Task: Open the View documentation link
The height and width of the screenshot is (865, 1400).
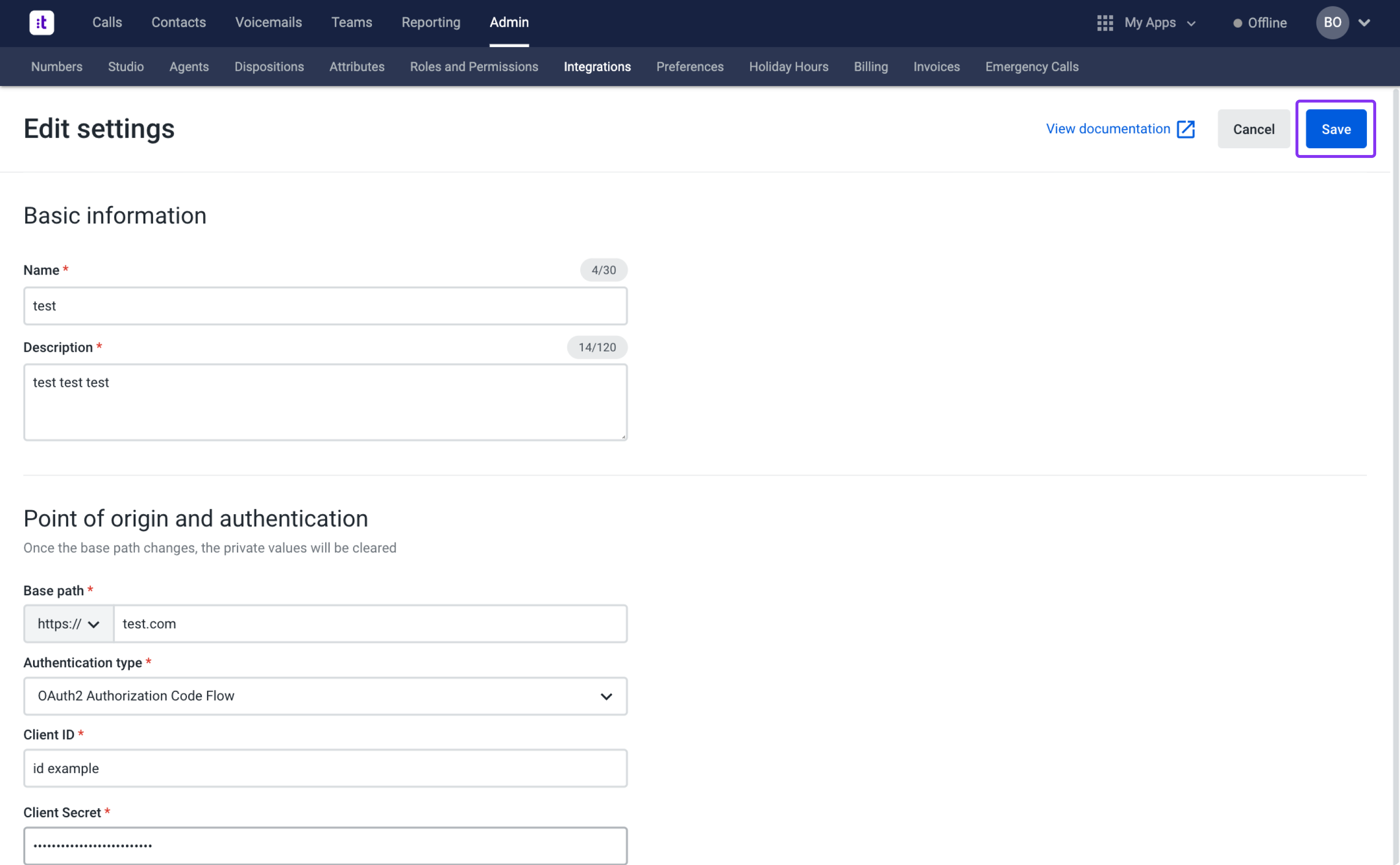Action: pos(1108,129)
